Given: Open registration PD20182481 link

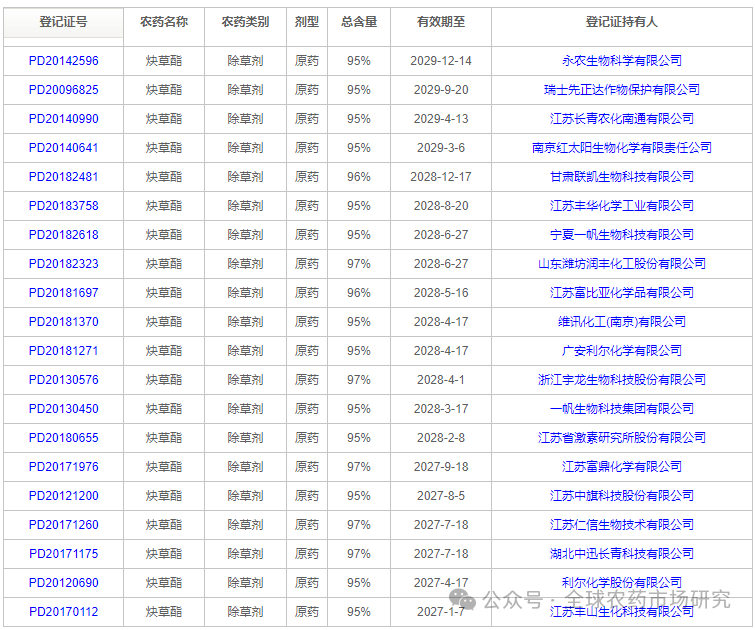Looking at the screenshot, I should pos(64,177).
